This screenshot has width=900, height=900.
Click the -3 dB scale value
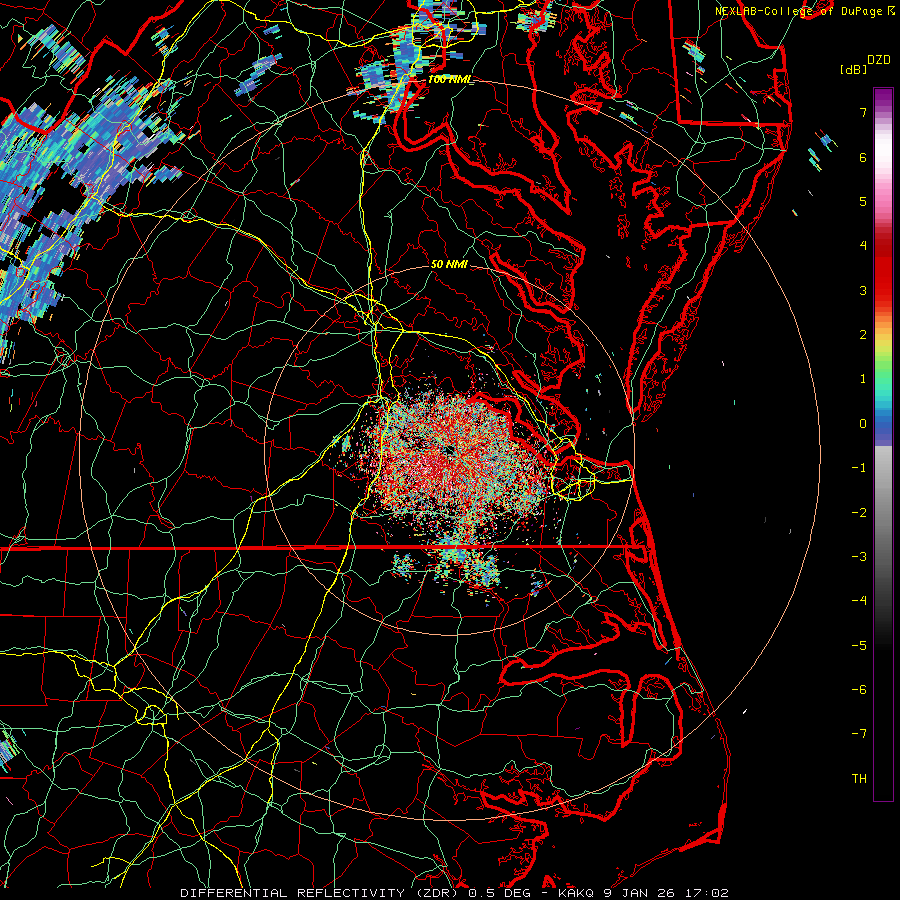(x=859, y=557)
